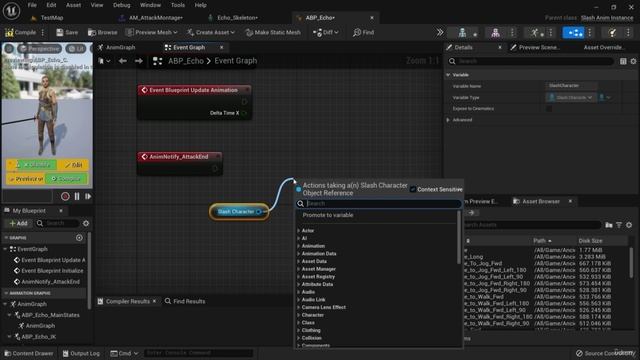Open the Preview Mesh dropdown
The image size is (640, 360).
tap(151, 32)
